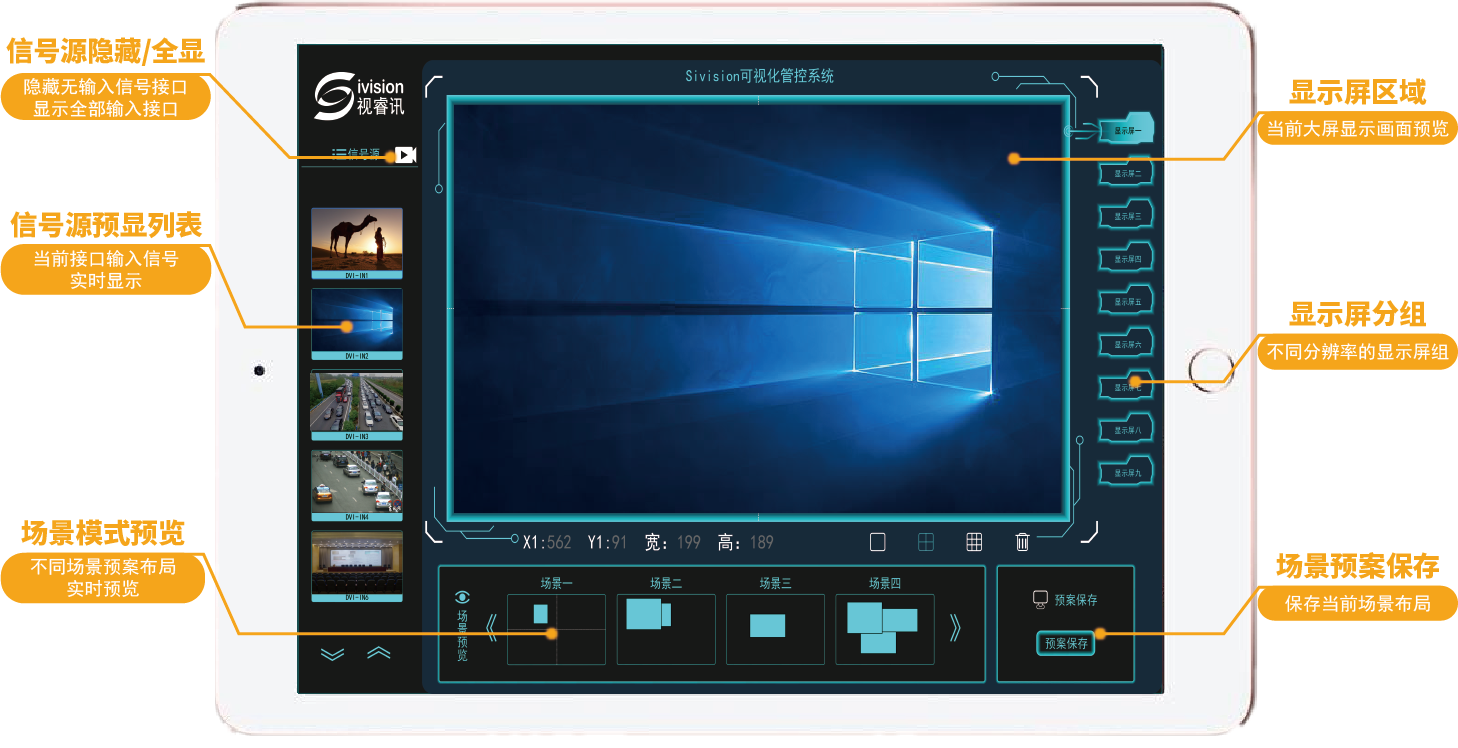Click the Sivision 视睿讯 logo
This screenshot has height=748, width=1458.
click(x=359, y=96)
